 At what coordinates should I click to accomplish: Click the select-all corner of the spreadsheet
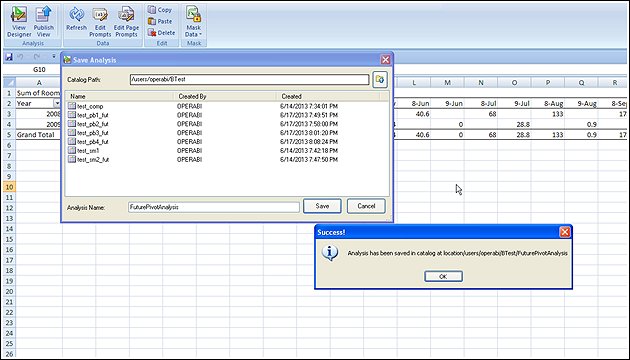point(9,82)
